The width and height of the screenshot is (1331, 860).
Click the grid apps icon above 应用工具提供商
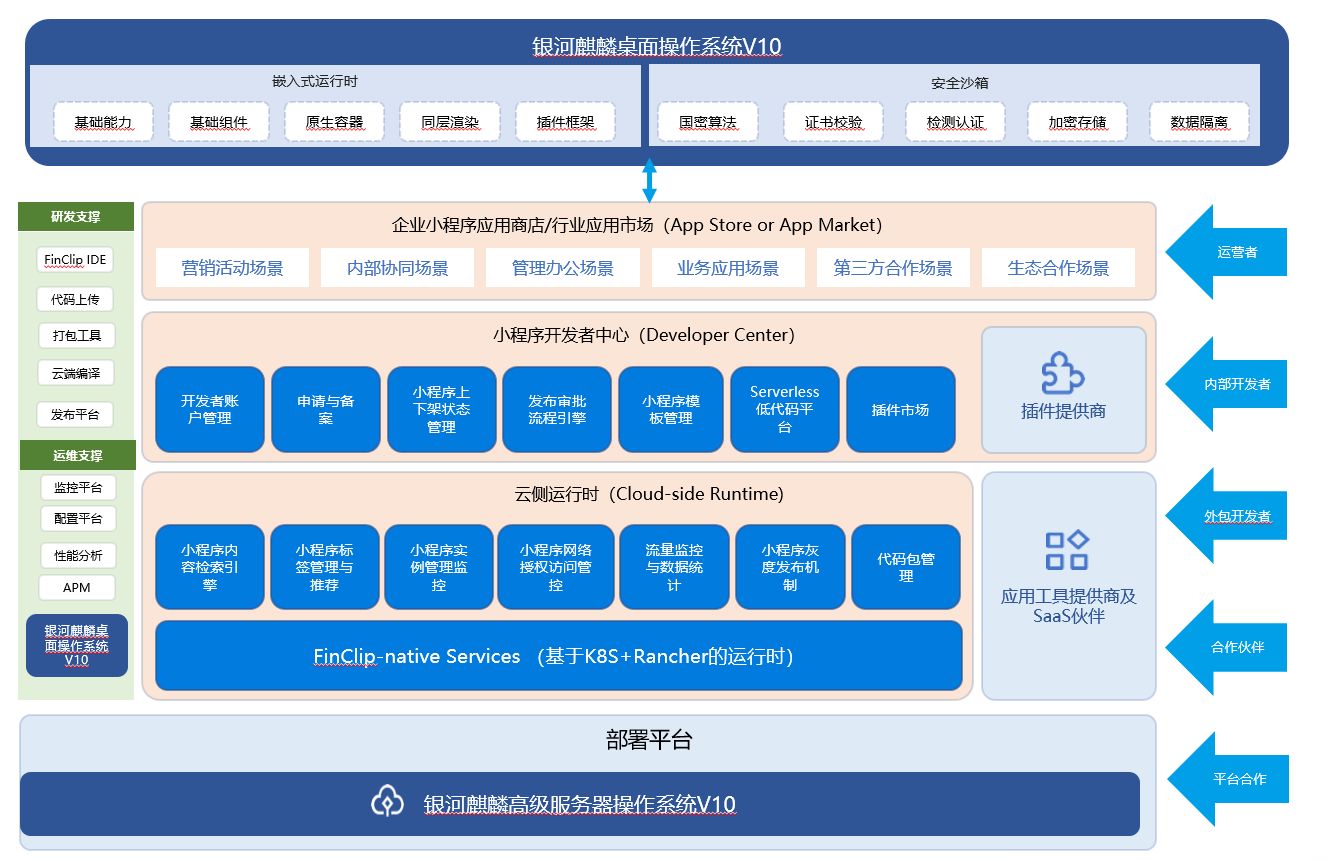[1066, 550]
